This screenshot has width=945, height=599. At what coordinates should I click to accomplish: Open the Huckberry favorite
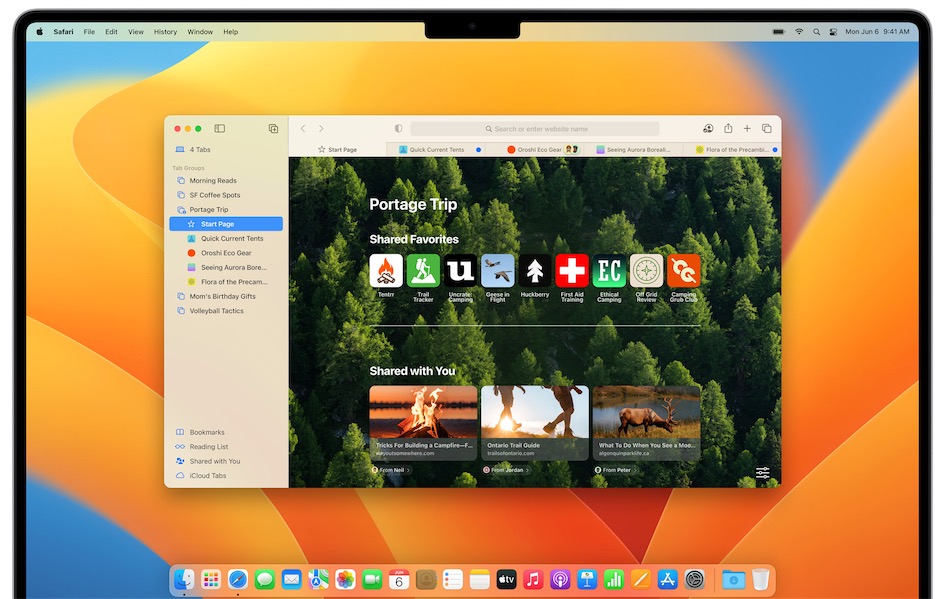tap(535, 271)
